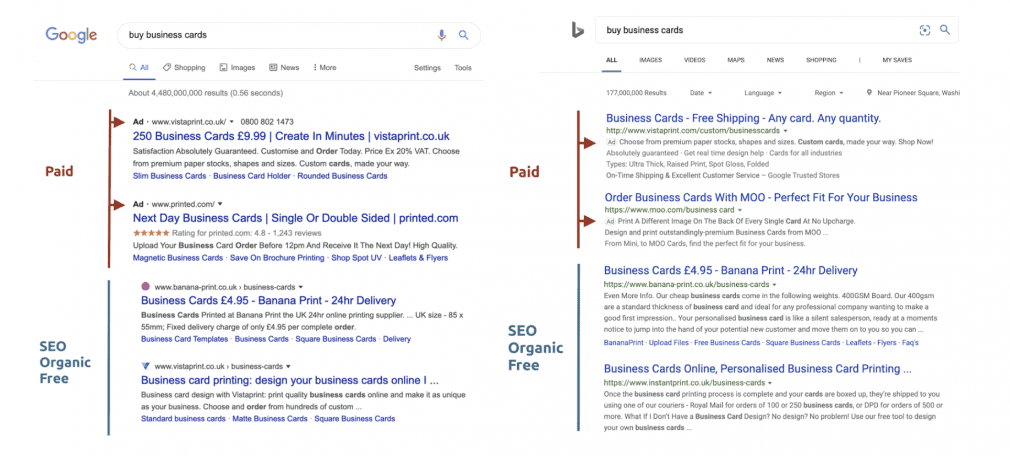The height and width of the screenshot is (456, 1010).
Task: Click the 'Slim Business Cards' sitelink
Action: 169,176
